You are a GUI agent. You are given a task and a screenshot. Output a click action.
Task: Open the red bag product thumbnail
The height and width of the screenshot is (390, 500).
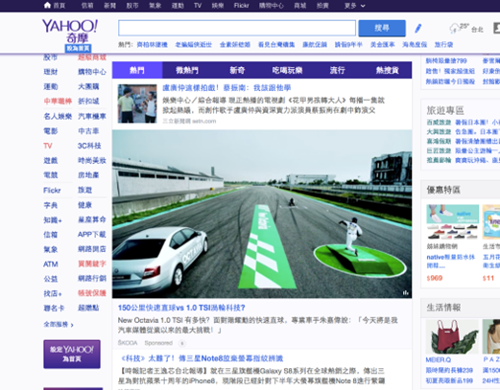click(x=452, y=337)
